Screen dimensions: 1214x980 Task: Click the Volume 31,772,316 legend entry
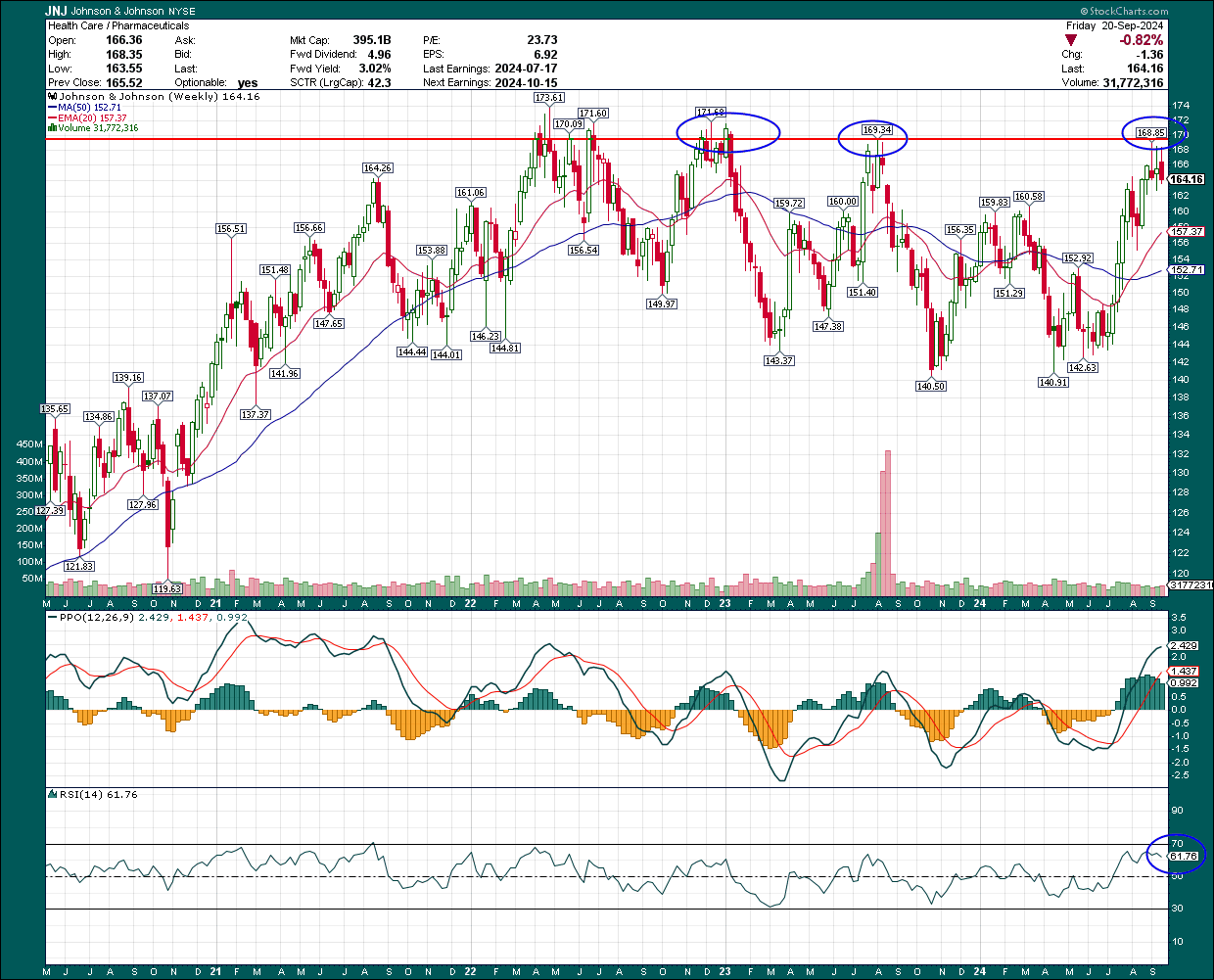[93, 128]
